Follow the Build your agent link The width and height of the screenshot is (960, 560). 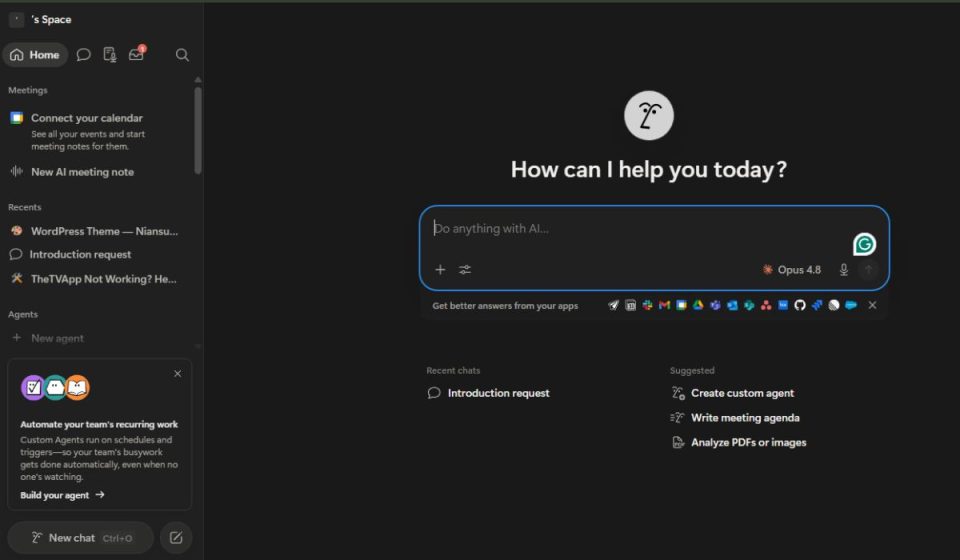click(62, 495)
